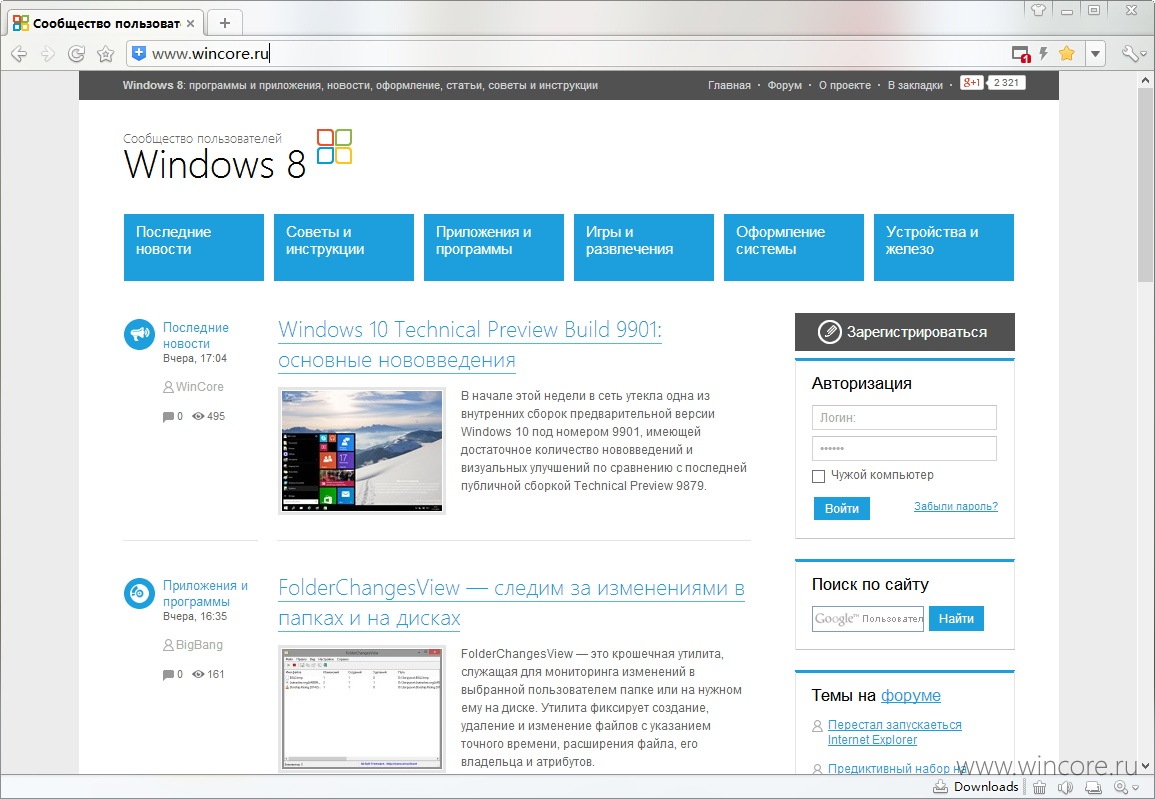
Task: Click the user icon beside BigBang
Action: (x=168, y=644)
